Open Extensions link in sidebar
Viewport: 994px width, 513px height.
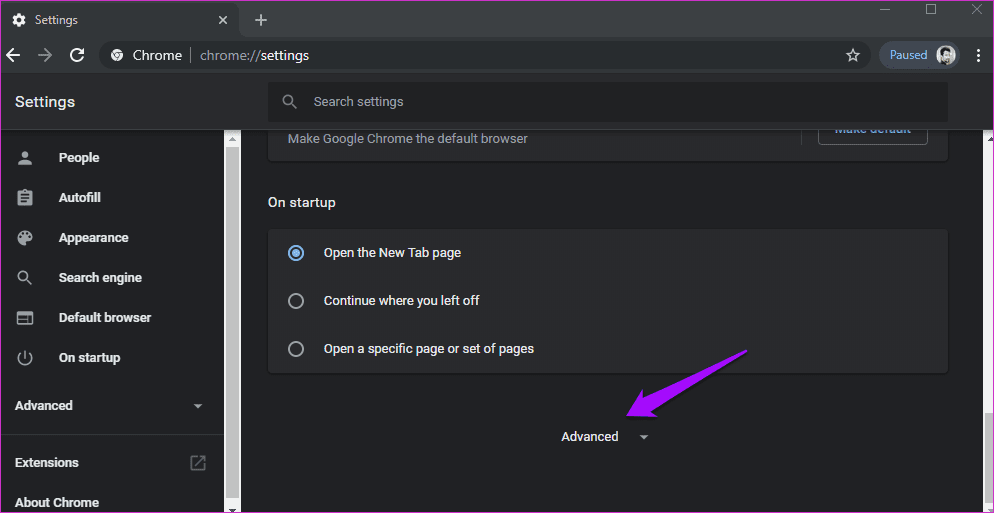(47, 463)
